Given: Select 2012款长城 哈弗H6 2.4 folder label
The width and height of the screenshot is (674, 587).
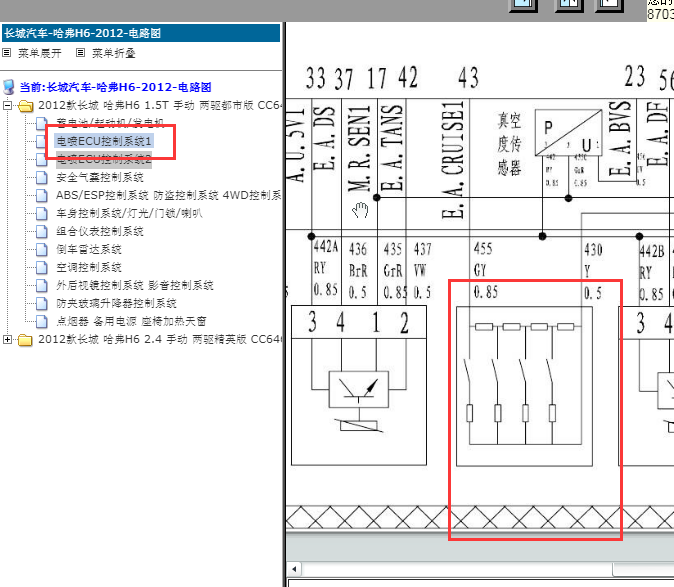Looking at the screenshot, I should coord(159,339).
